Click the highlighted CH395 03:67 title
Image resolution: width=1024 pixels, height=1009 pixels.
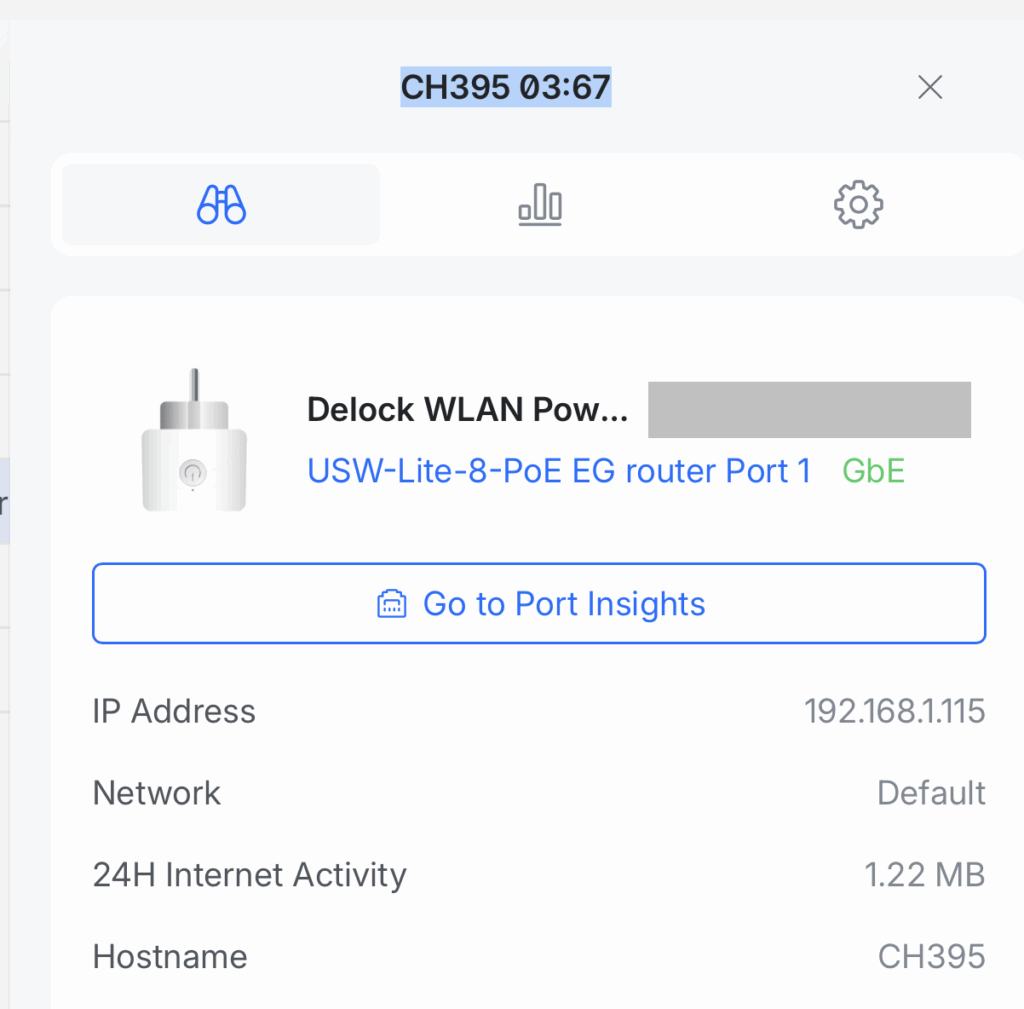505,87
